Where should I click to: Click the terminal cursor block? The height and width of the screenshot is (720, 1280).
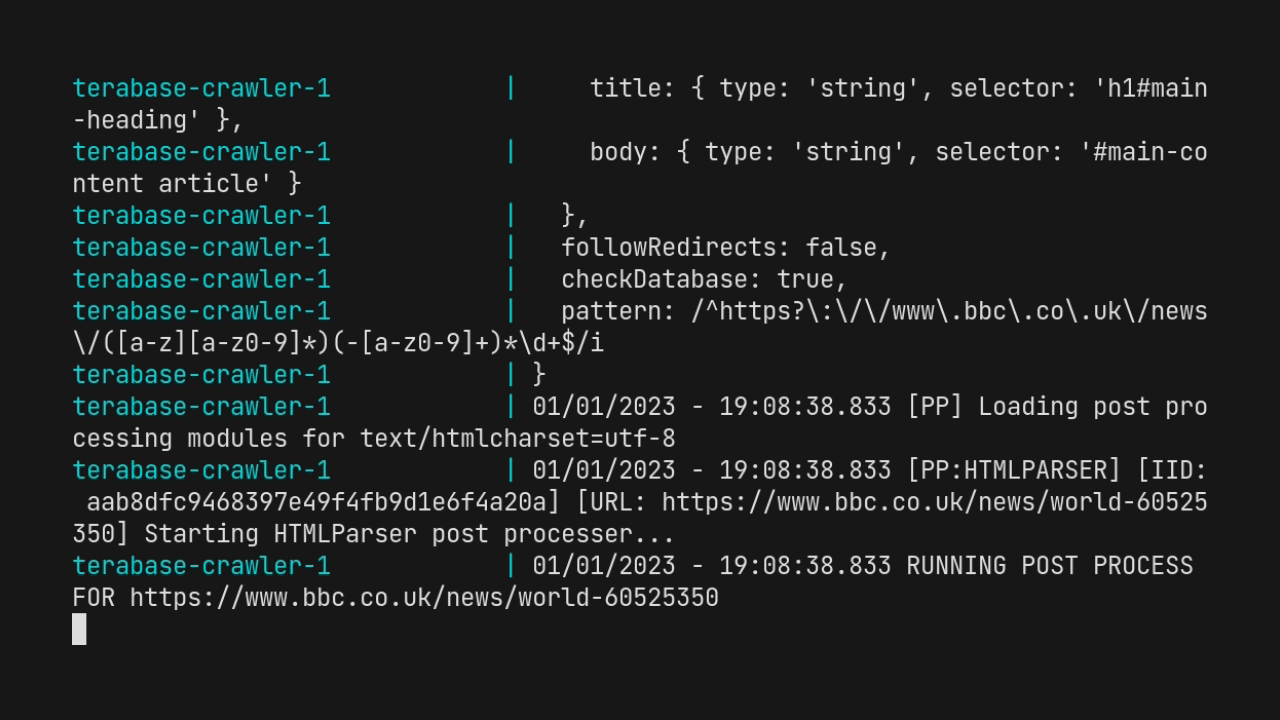[79, 629]
